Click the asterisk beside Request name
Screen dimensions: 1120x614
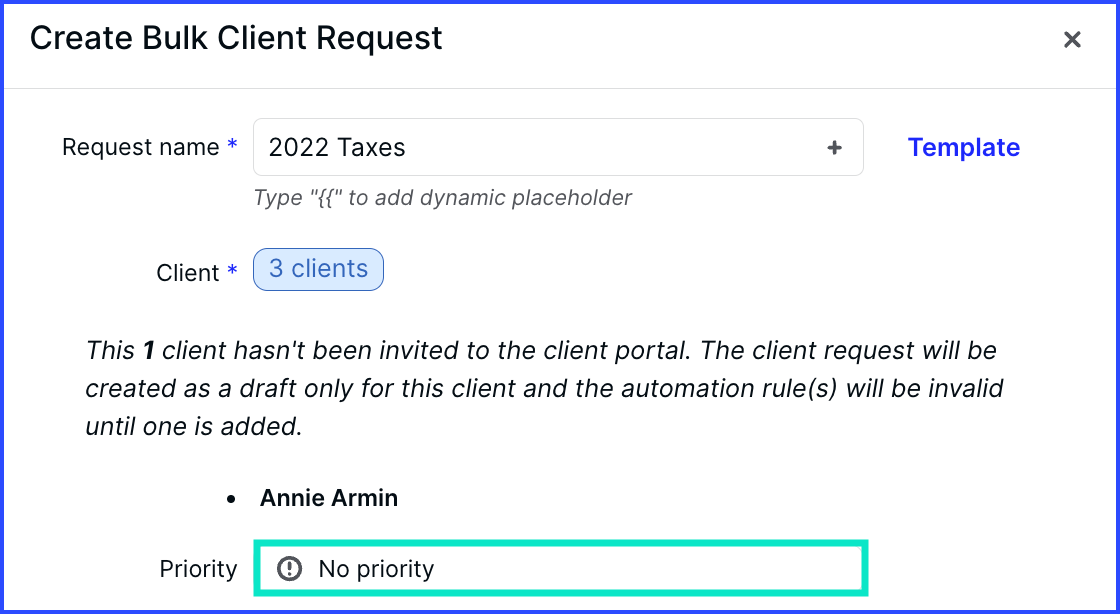click(231, 144)
